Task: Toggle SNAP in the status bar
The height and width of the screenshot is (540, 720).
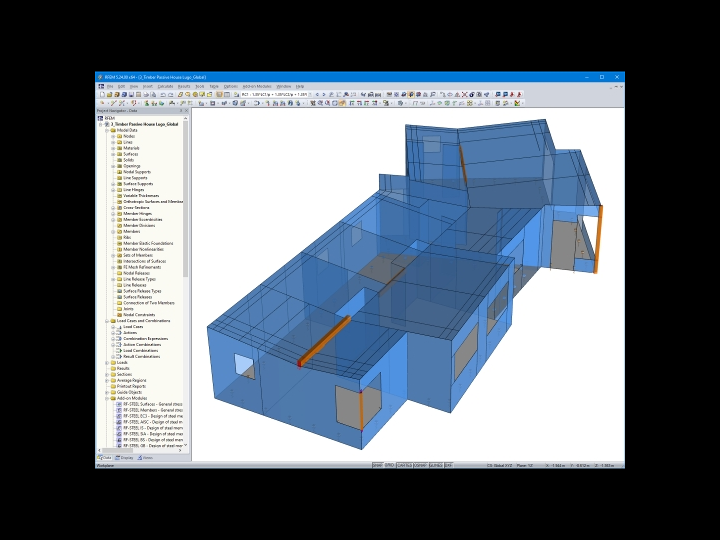Action: 377,465
